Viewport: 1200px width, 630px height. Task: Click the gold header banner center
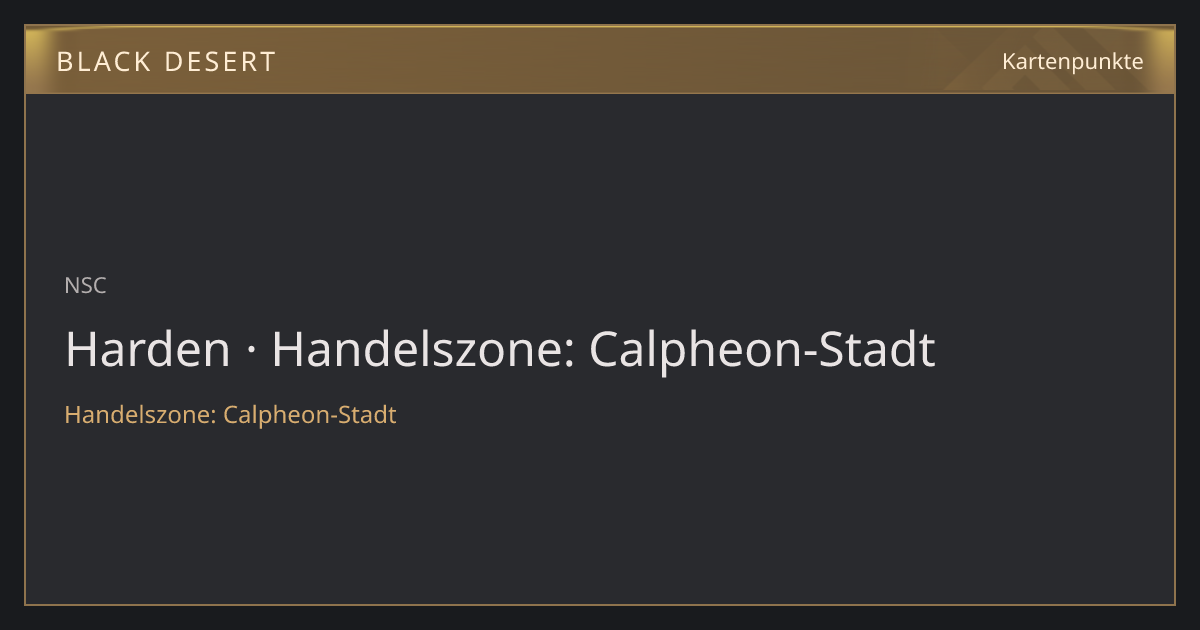pyautogui.click(x=600, y=60)
